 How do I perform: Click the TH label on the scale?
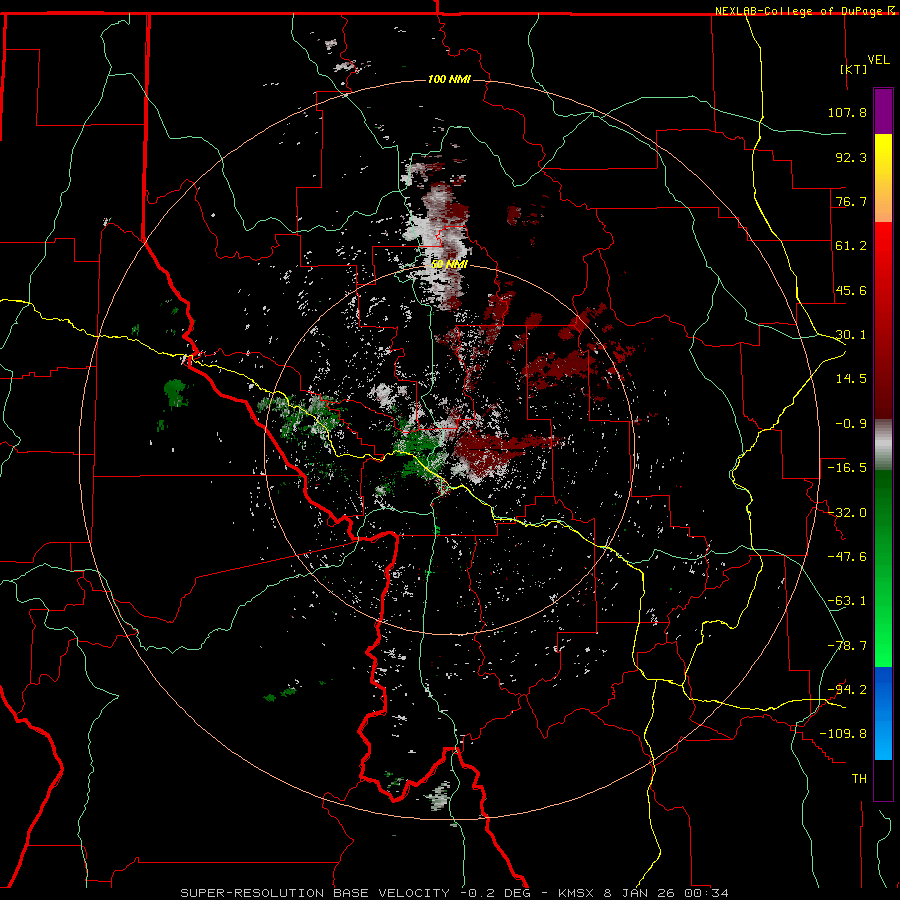pos(859,779)
